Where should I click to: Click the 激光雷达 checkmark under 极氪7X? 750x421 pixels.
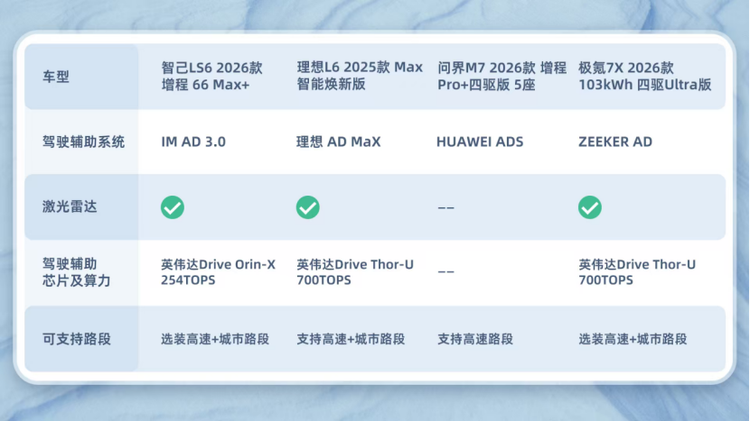590,207
